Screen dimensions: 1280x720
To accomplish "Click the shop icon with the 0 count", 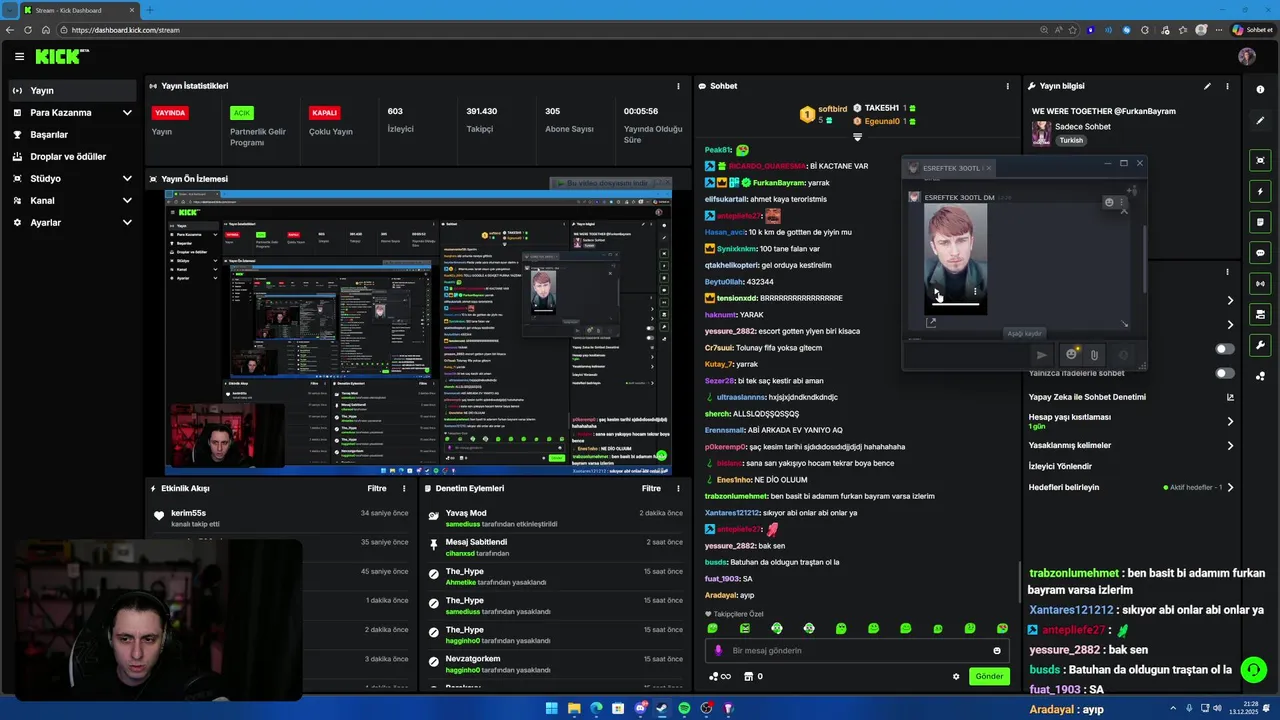I will tap(753, 676).
